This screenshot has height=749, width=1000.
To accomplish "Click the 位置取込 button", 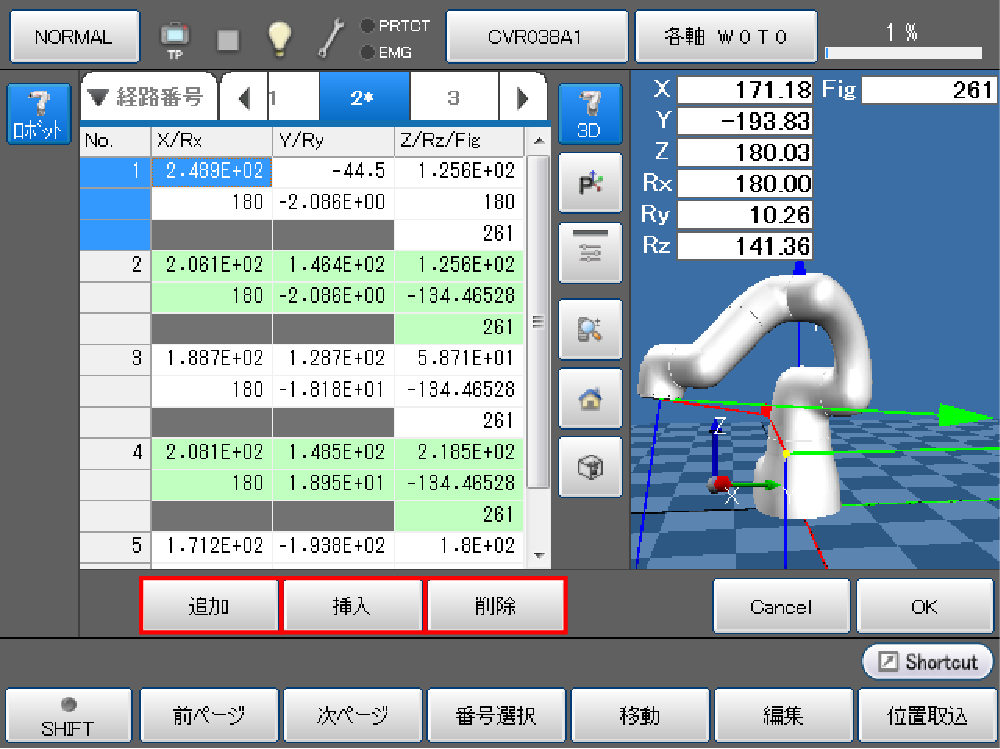I will (927, 717).
